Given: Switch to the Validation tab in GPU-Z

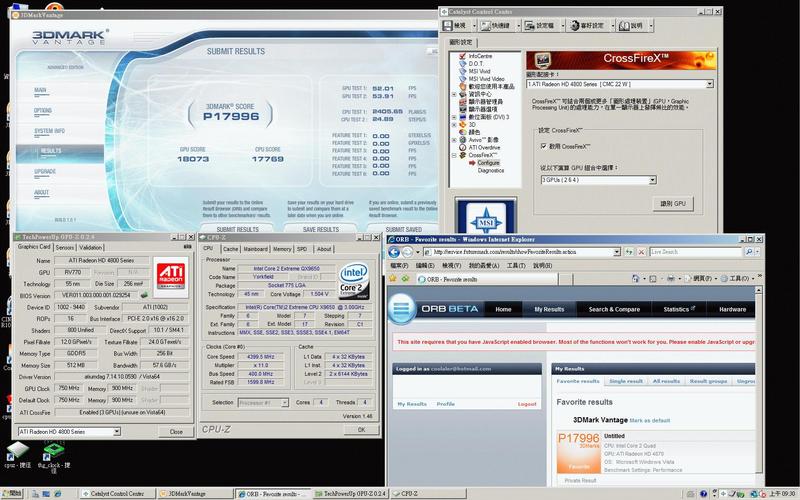Looking at the screenshot, I should [x=90, y=247].
